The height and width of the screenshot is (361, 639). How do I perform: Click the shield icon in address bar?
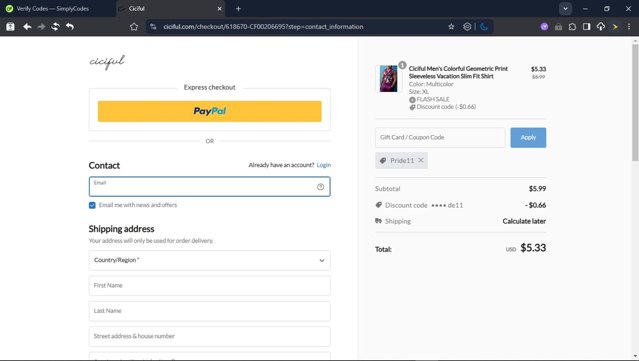(x=467, y=26)
